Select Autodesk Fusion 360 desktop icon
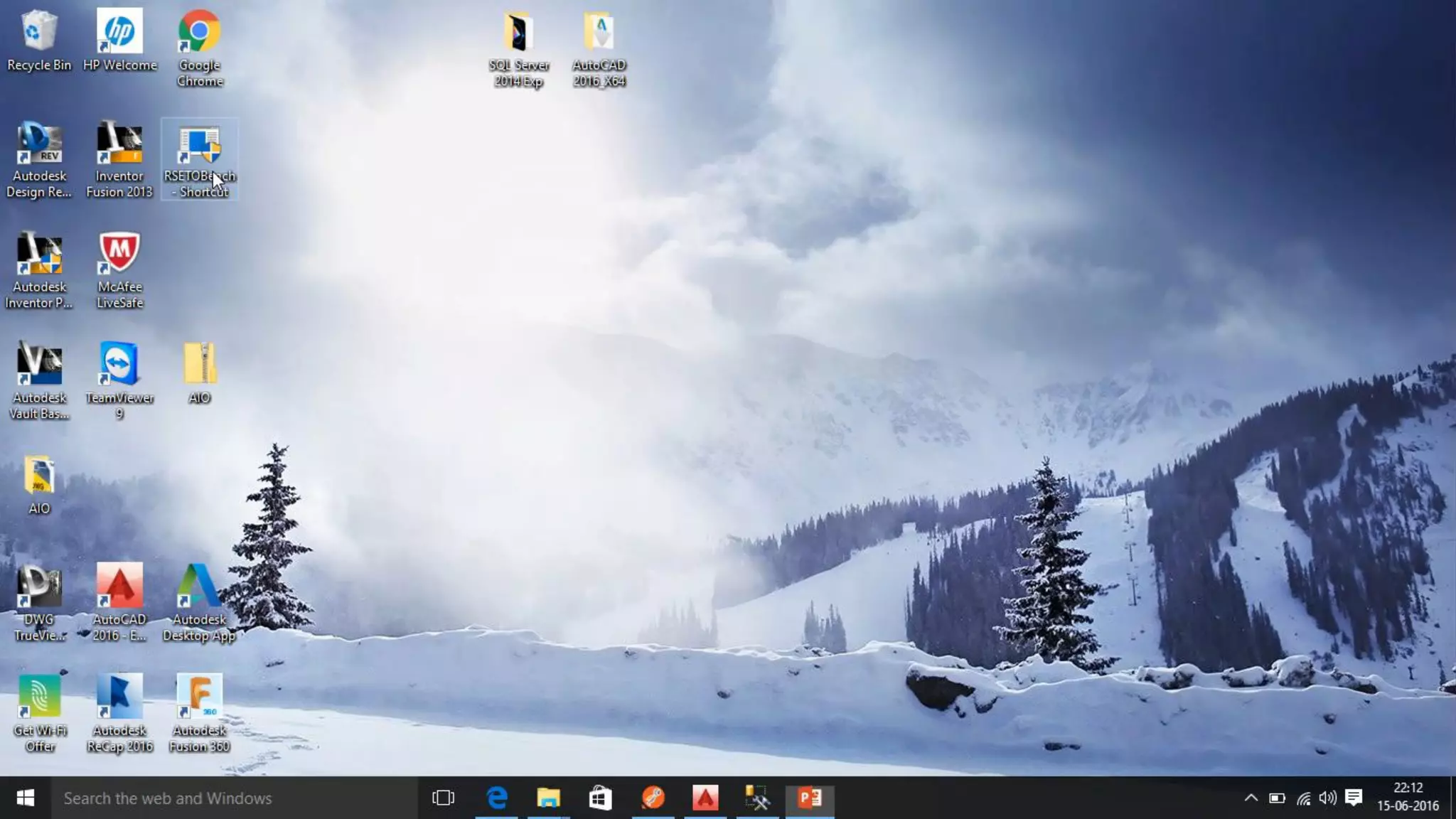Screen dimensions: 1456x819 (199, 697)
